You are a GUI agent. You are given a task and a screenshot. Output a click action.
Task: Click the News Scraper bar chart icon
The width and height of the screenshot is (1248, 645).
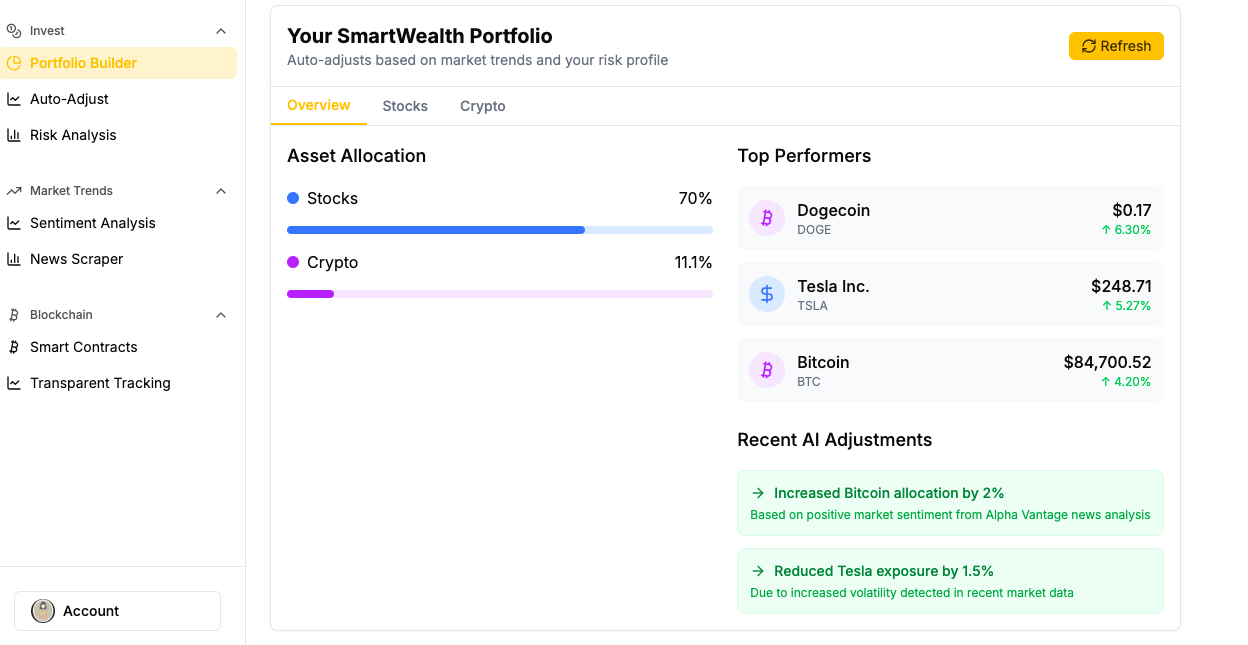tap(14, 259)
